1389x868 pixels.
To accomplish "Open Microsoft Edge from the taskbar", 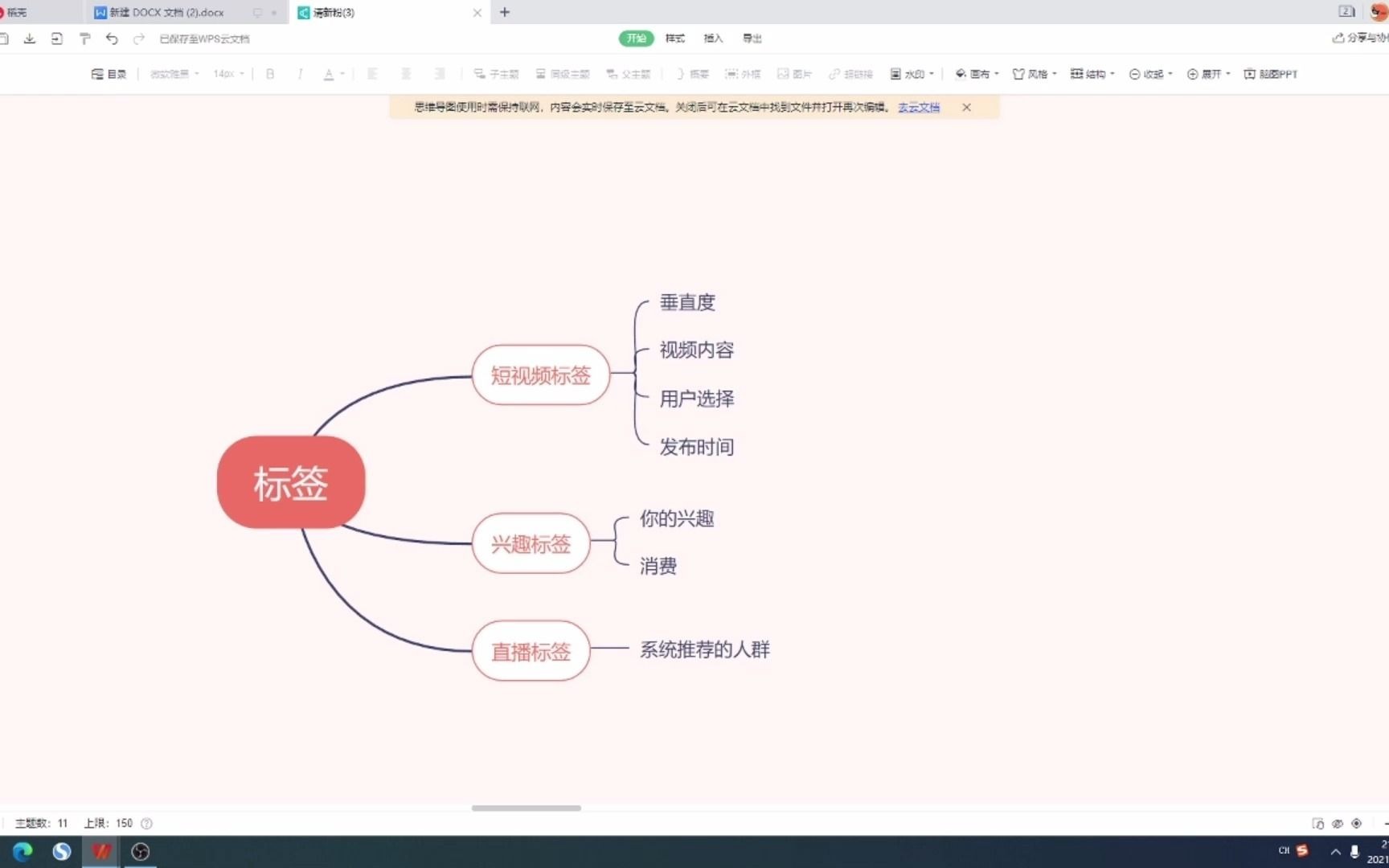I will pyautogui.click(x=23, y=851).
